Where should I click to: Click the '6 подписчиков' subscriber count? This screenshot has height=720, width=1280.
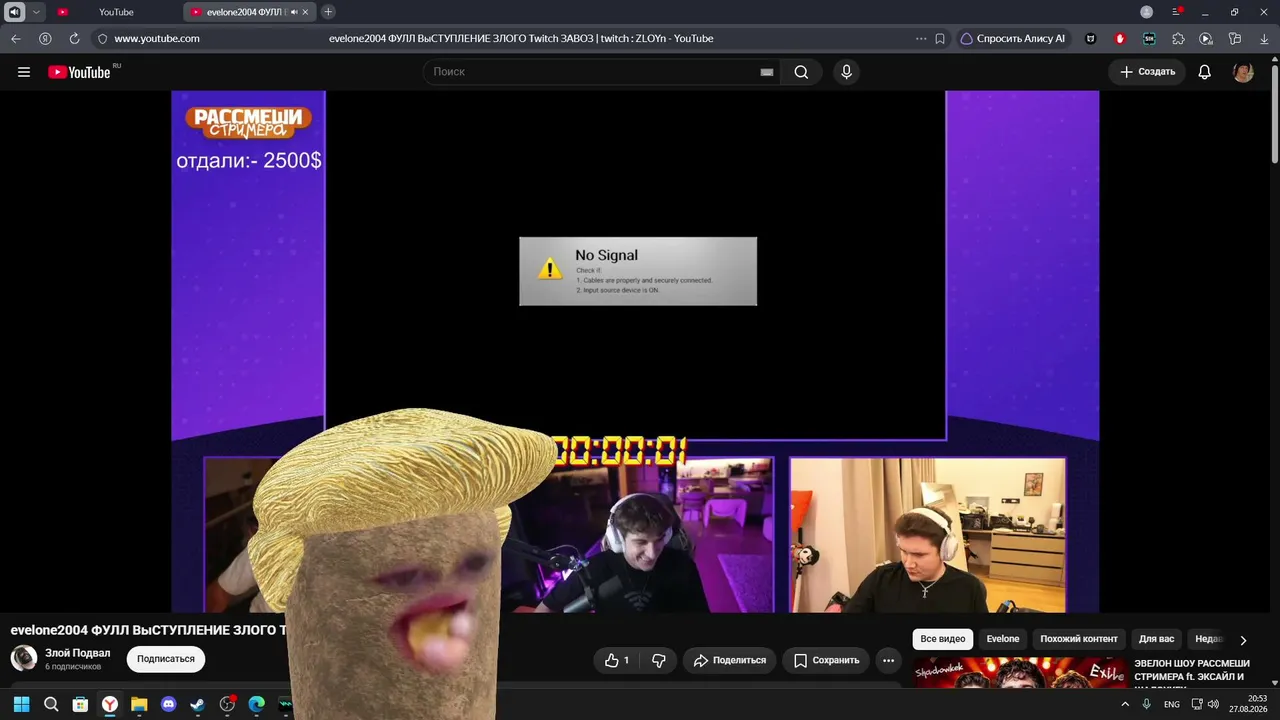(x=73, y=667)
